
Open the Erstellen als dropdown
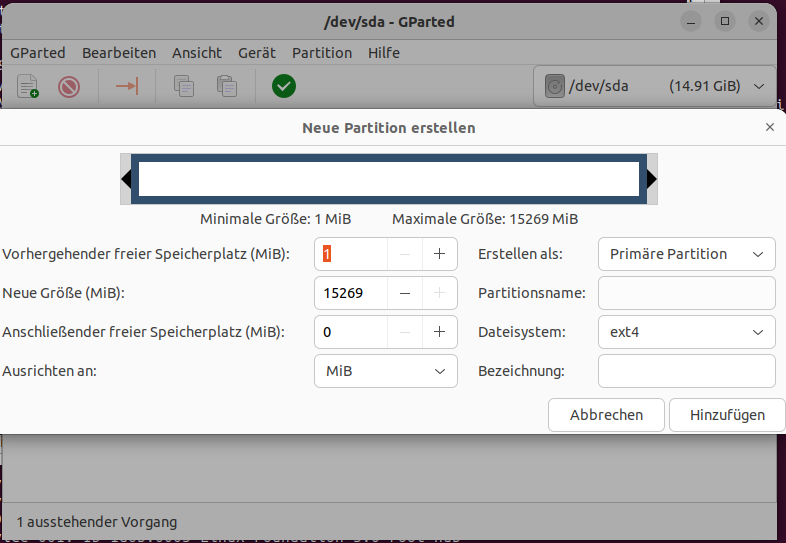coord(686,254)
